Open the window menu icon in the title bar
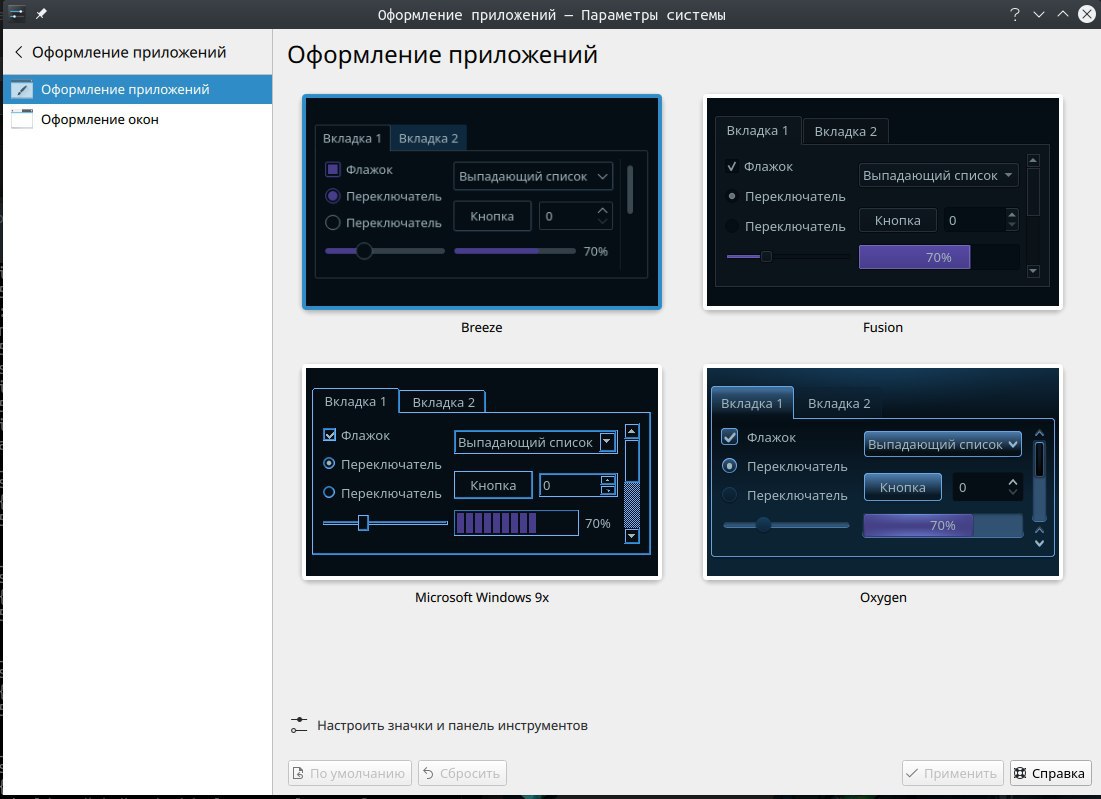Screen dimensions: 1101x799 [x=16, y=13]
